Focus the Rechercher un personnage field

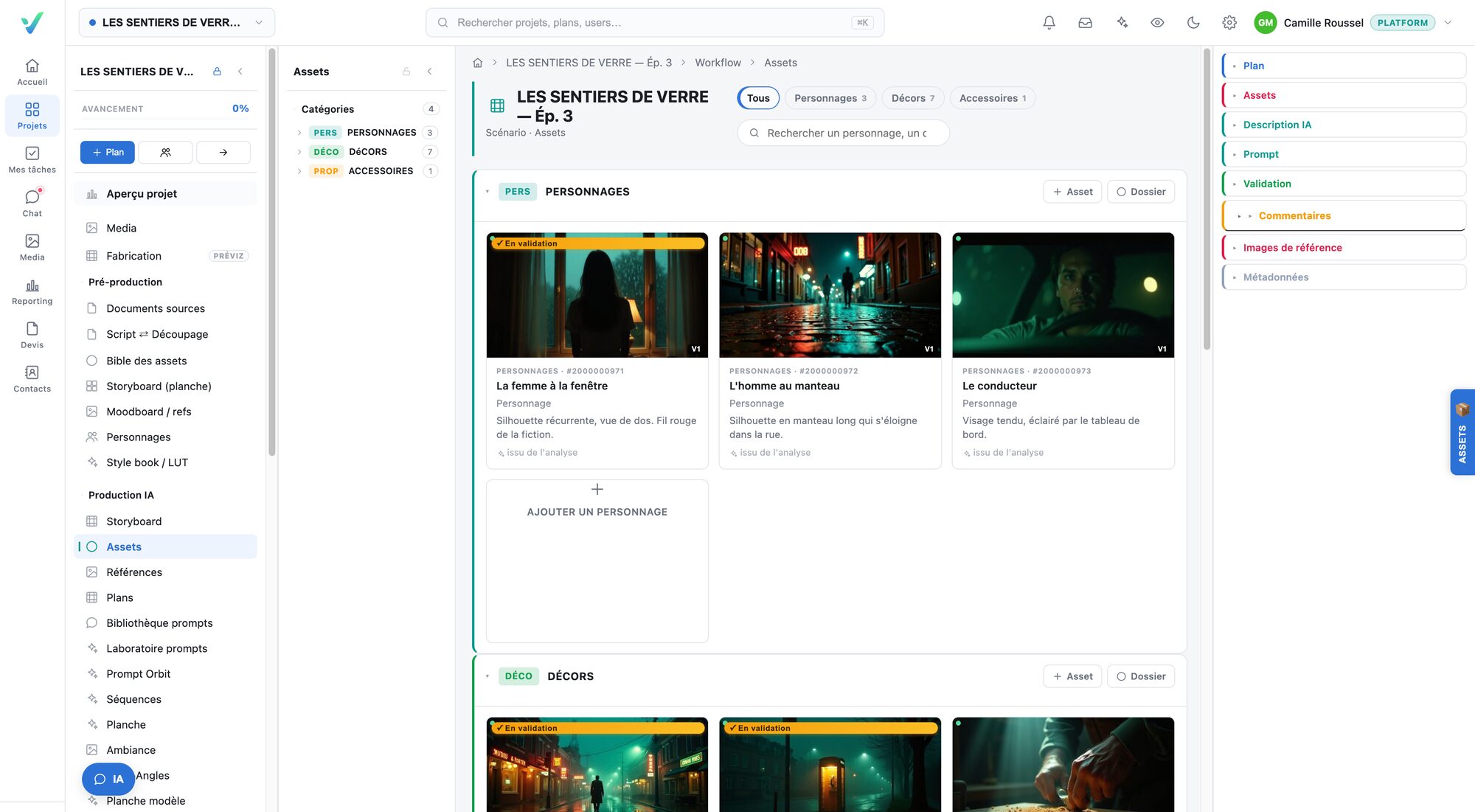tap(843, 133)
